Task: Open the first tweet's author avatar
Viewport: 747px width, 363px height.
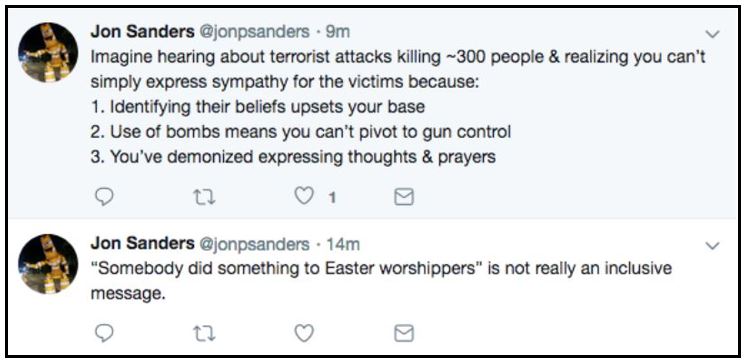Action: coord(48,52)
